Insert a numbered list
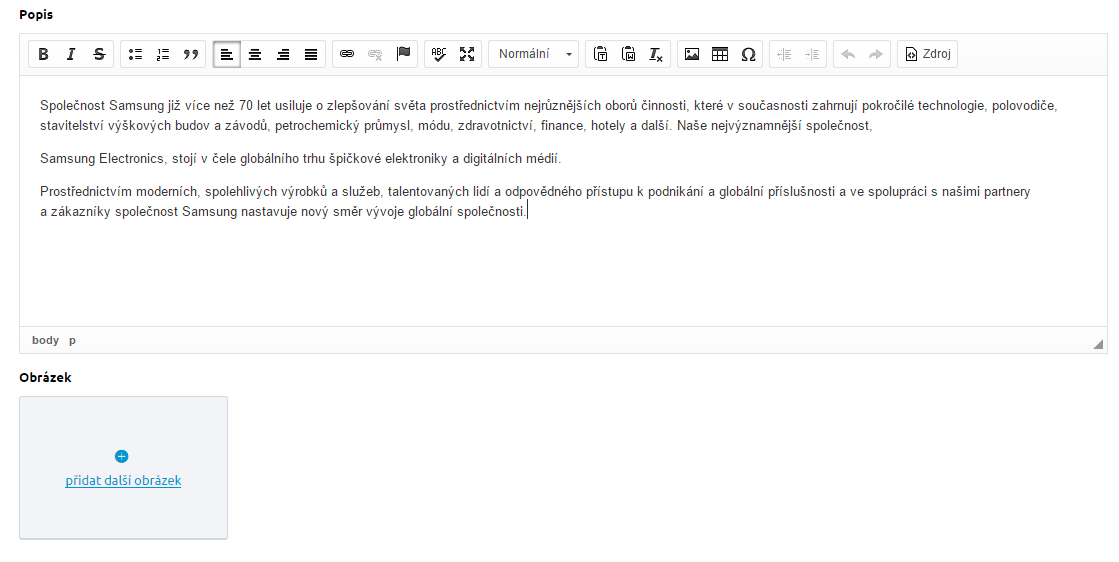 tap(163, 54)
